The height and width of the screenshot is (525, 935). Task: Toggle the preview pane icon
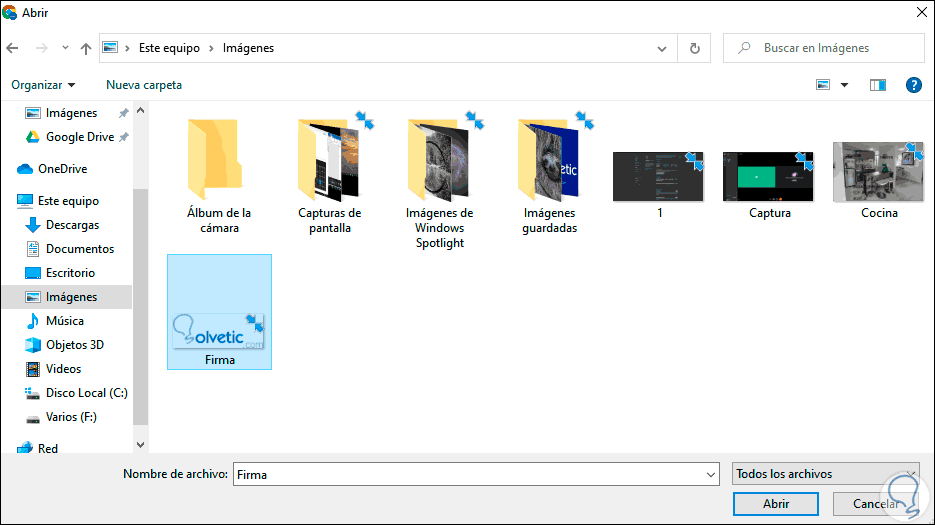pos(878,85)
